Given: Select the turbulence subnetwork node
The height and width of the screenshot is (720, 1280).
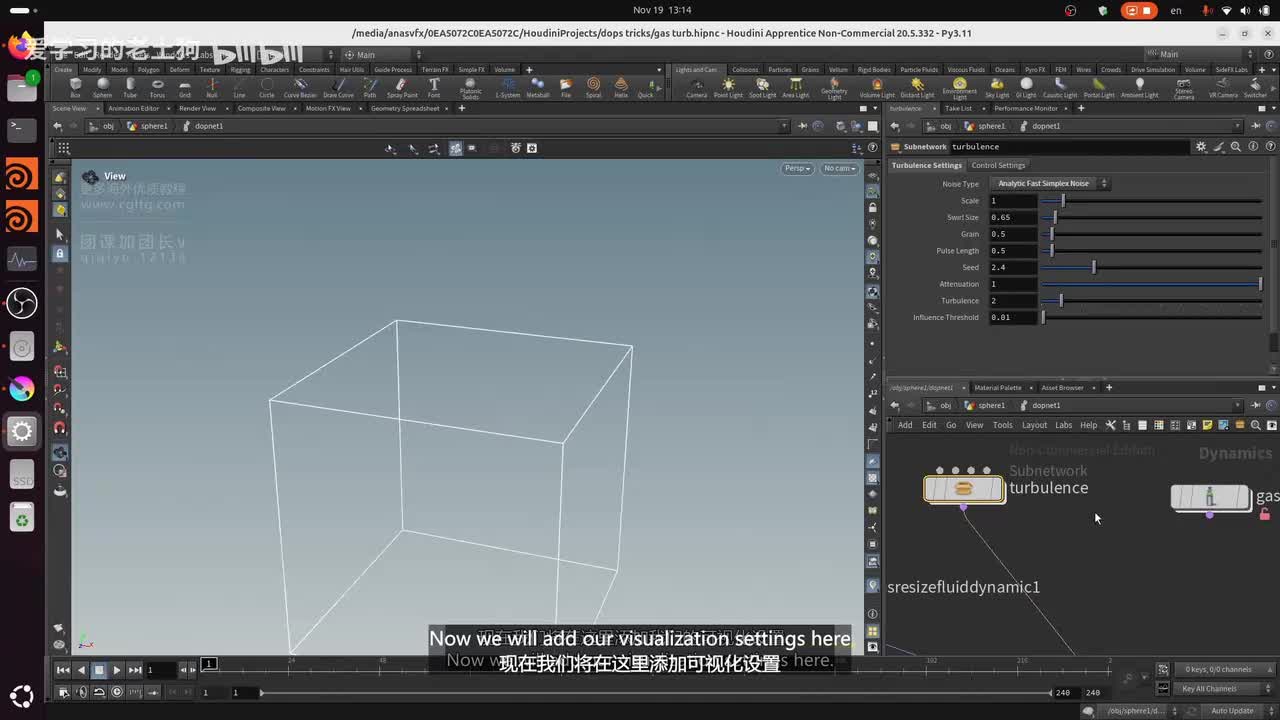Looking at the screenshot, I should pos(964,489).
